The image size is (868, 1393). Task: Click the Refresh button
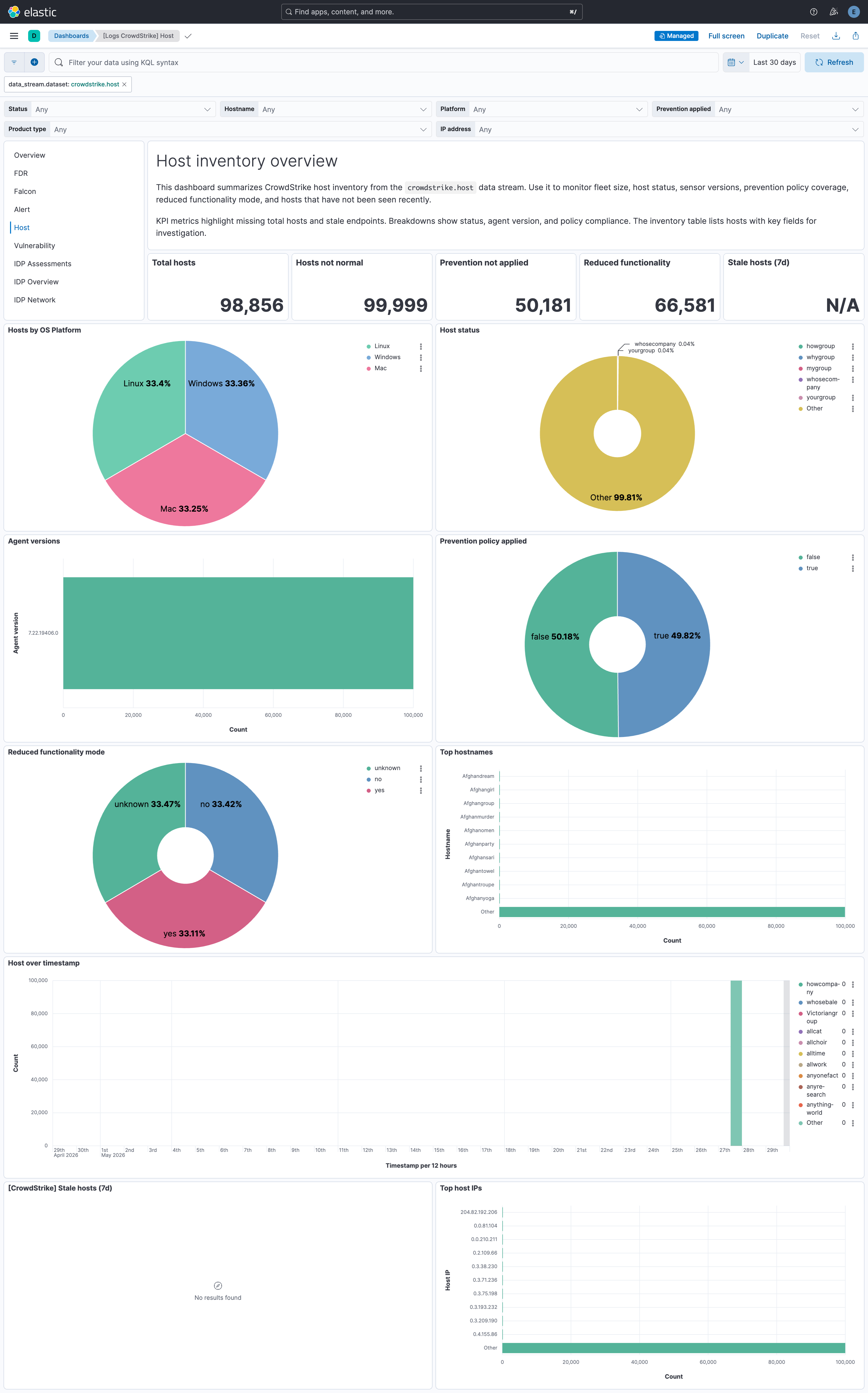pos(834,63)
